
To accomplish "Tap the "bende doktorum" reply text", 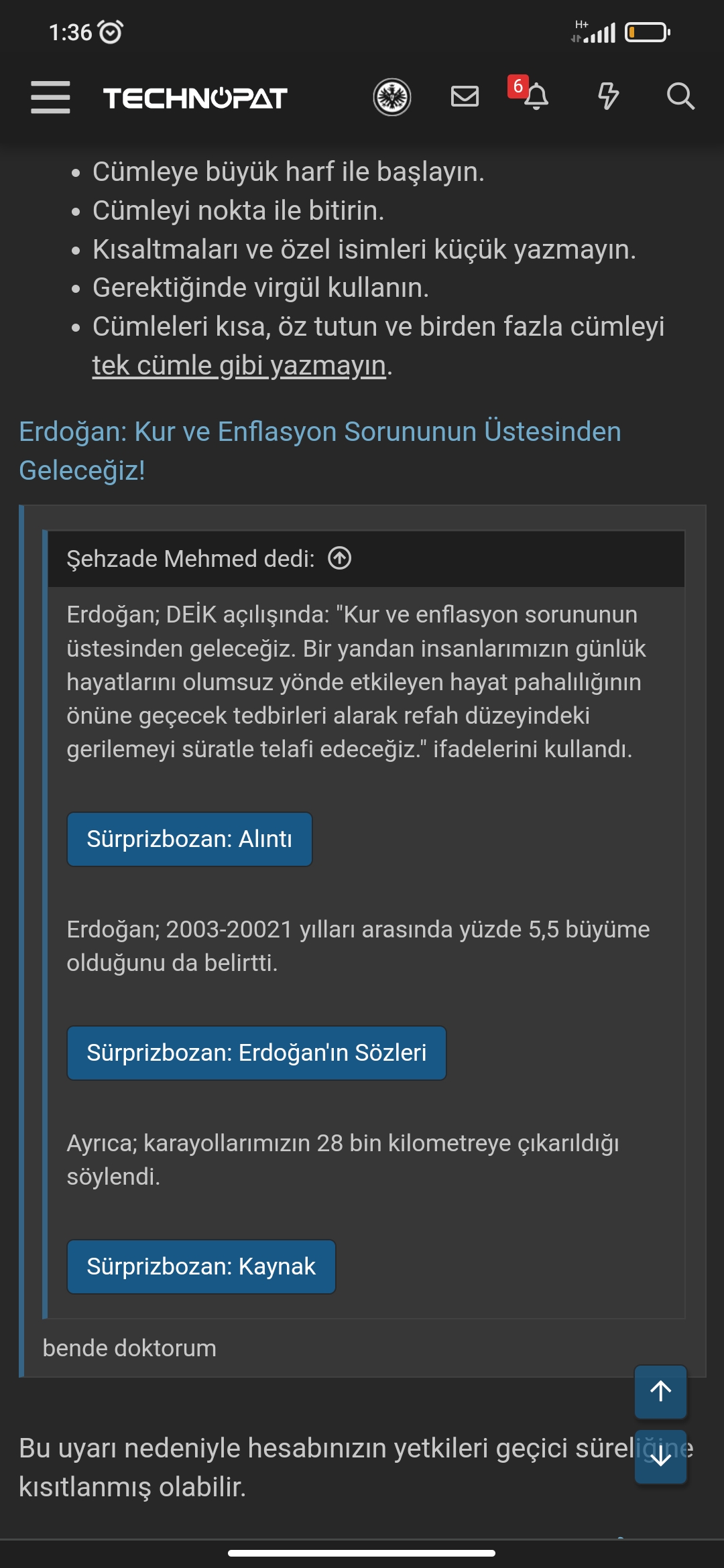I will 129,1348.
